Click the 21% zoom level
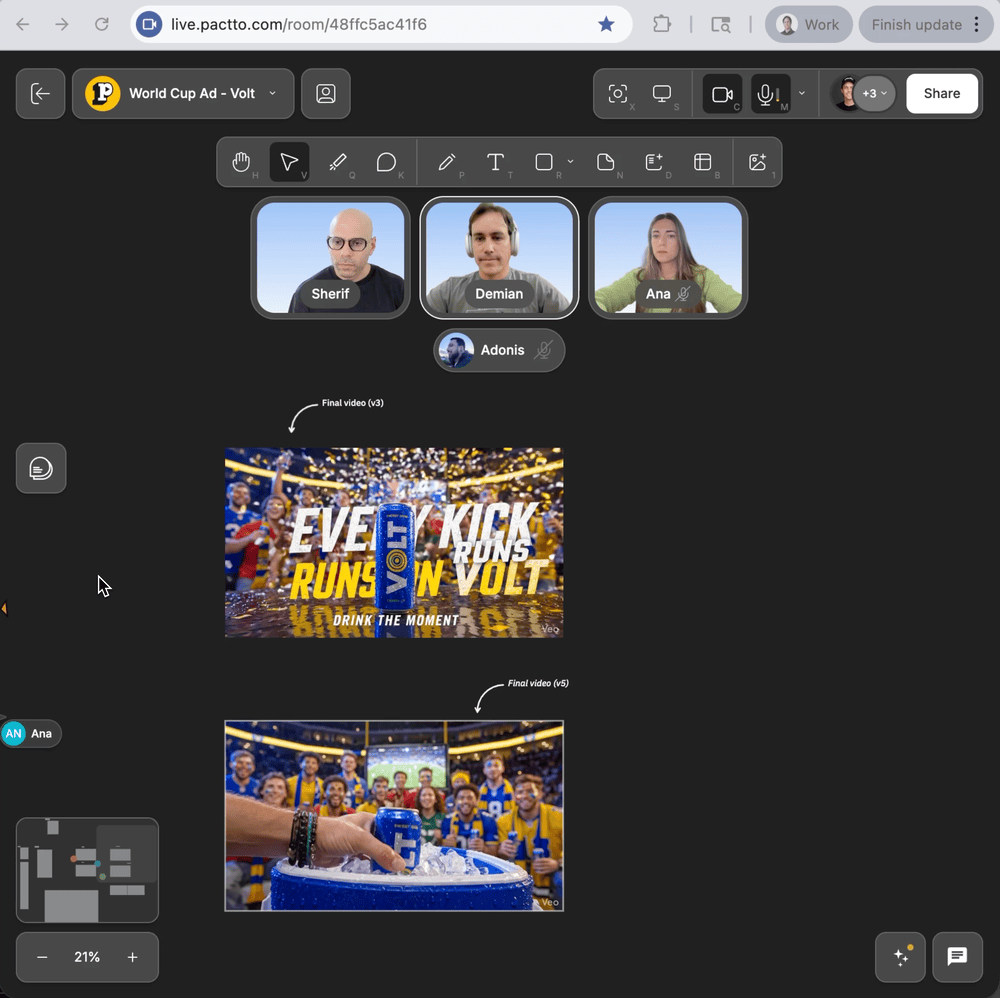This screenshot has width=1000, height=998. pos(87,957)
